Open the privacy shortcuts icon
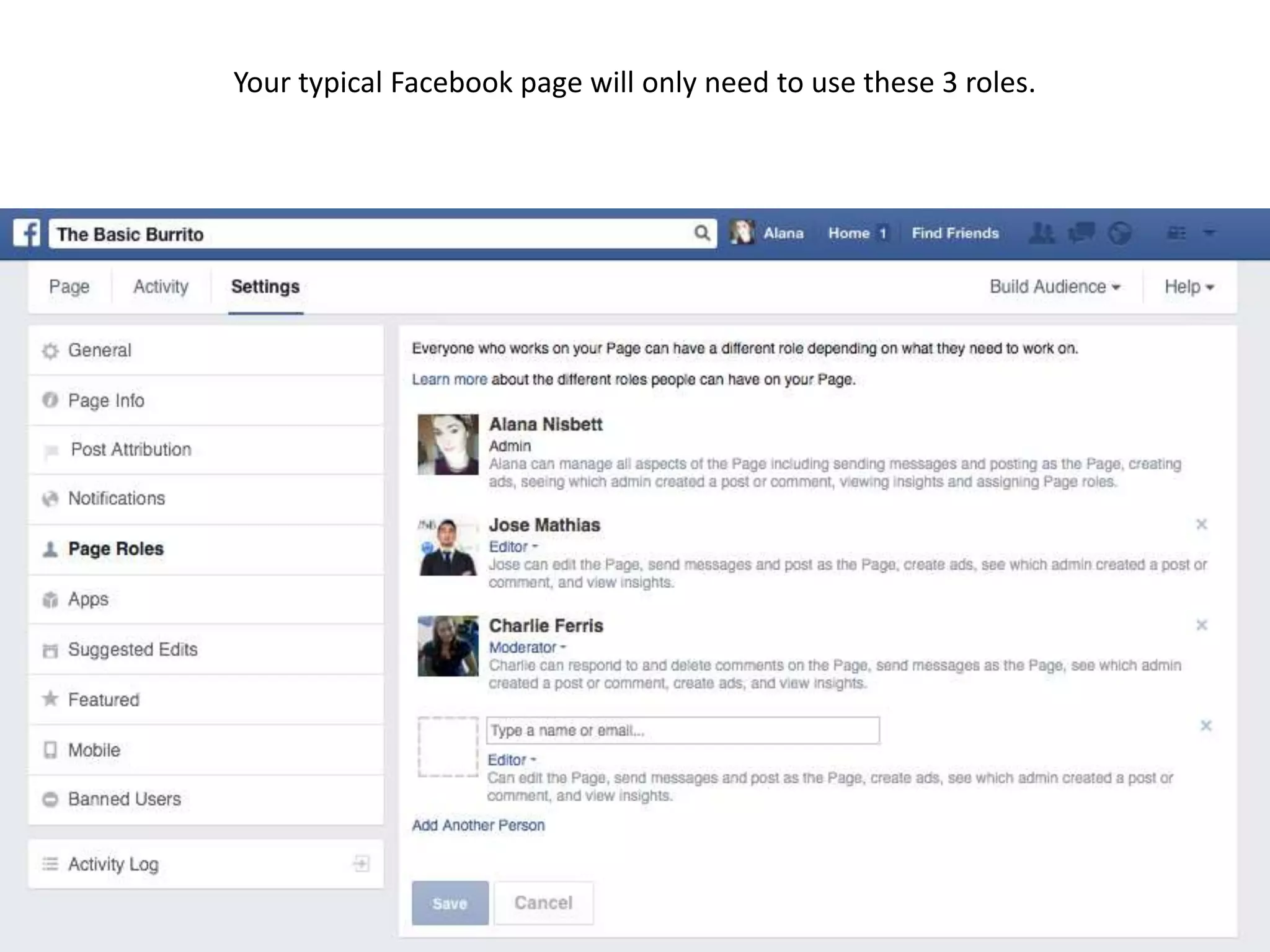This screenshot has height=952, width=1270. (x=1176, y=233)
